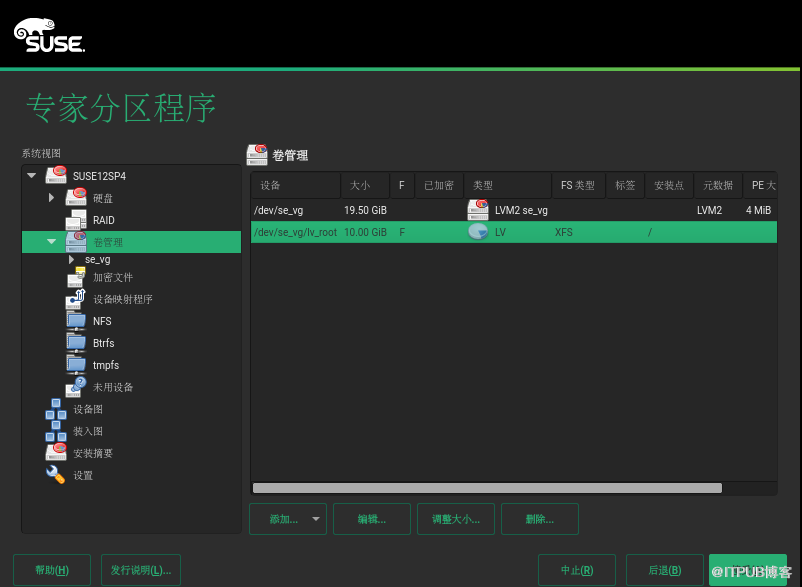Click the 设备映射程序 device mapper icon
The image size is (802, 587).
point(76,299)
